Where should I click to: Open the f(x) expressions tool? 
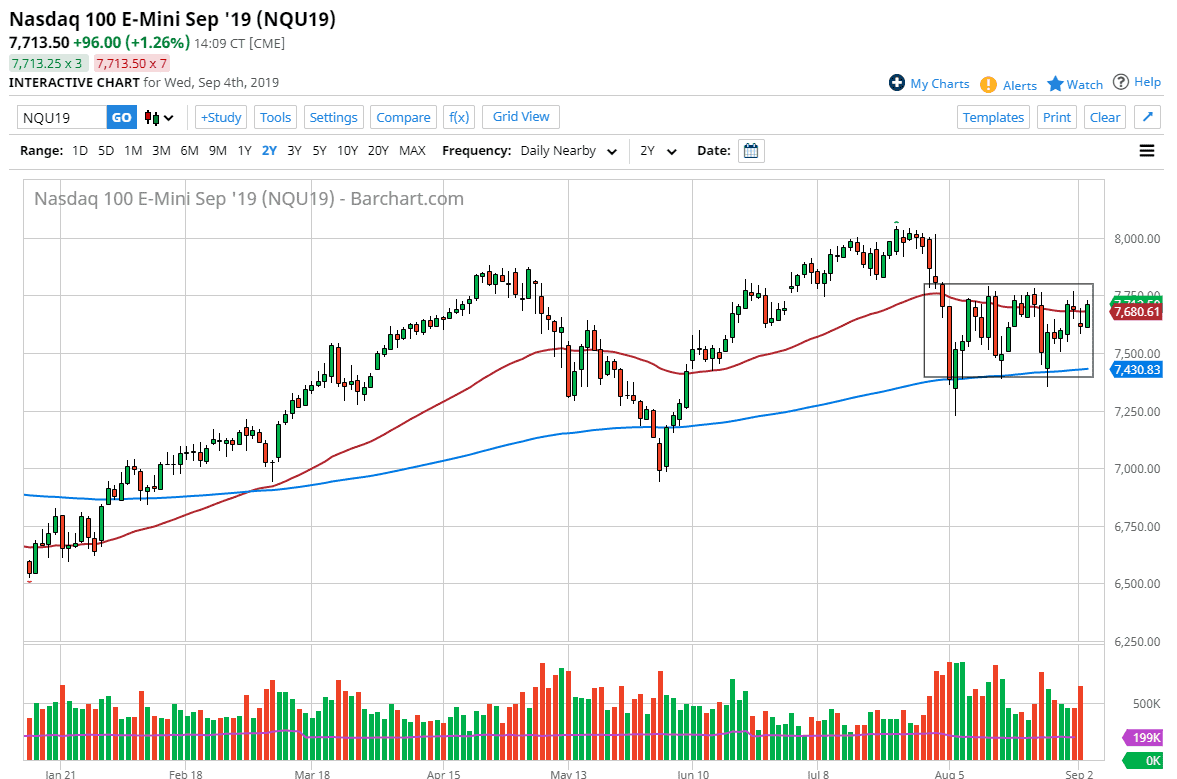459,117
